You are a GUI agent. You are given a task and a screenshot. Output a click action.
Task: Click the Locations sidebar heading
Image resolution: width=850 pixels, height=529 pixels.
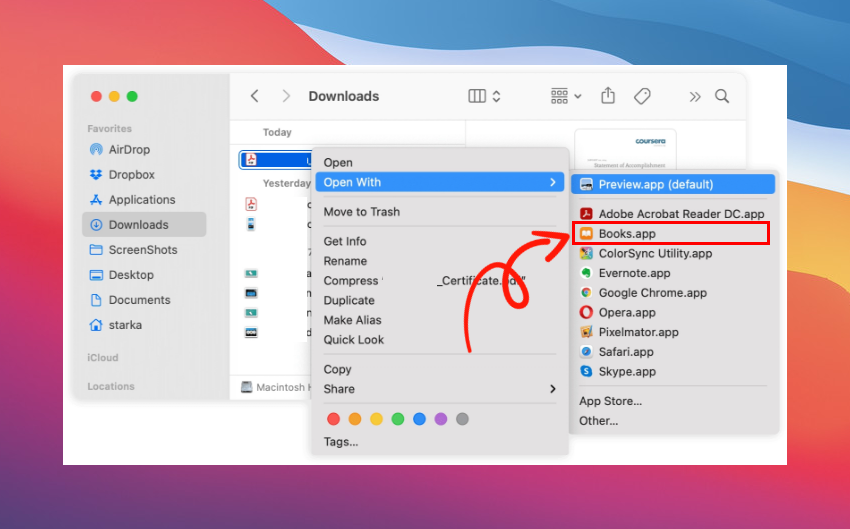[x=111, y=386]
